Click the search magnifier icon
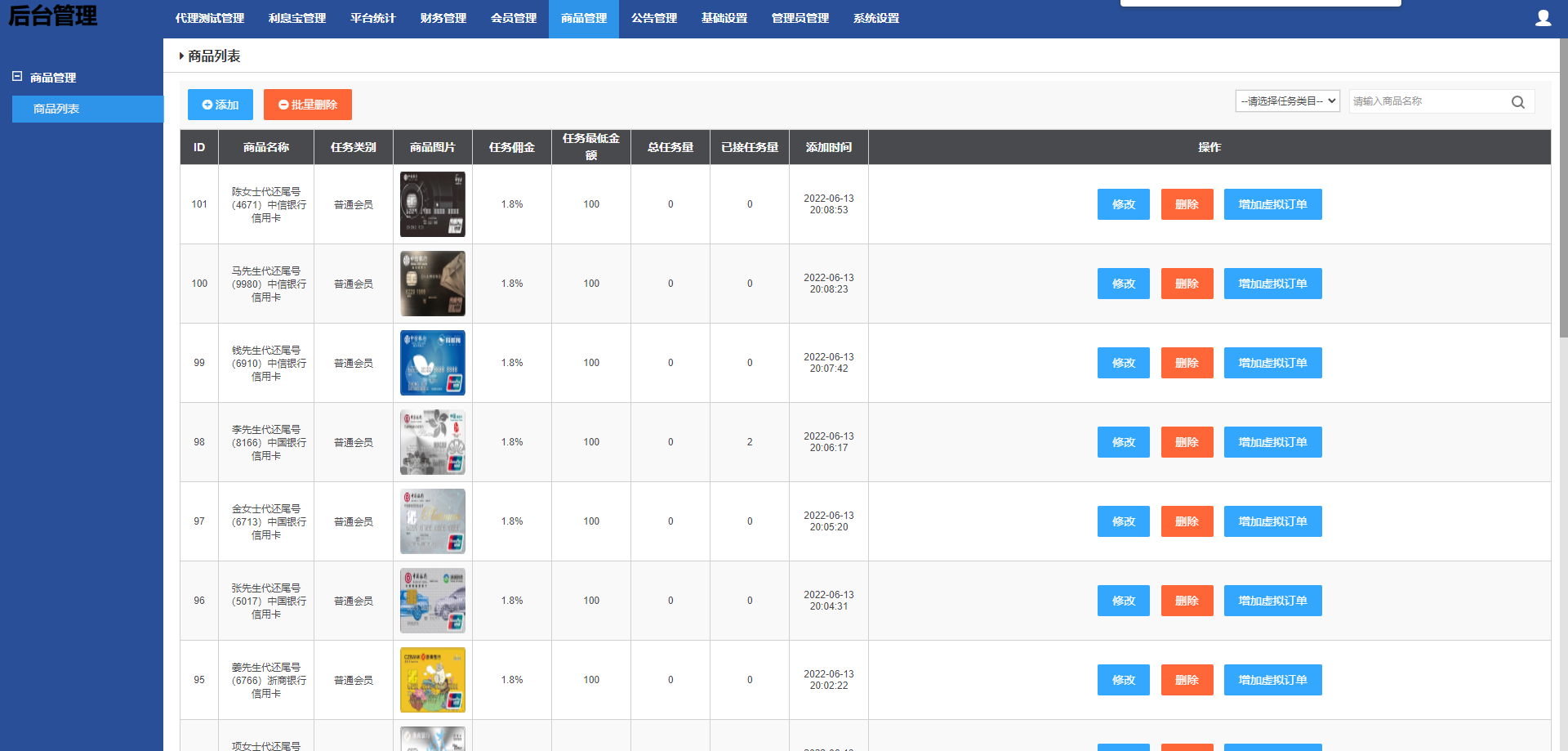This screenshot has width=1568, height=751. point(1517,102)
